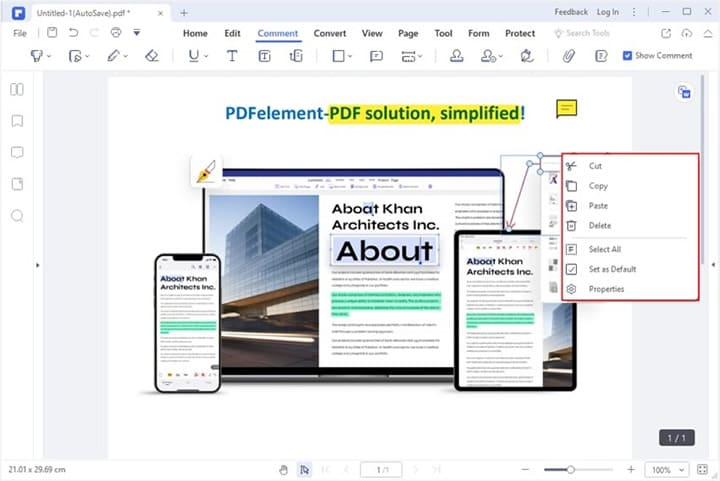Screen dimensions: 720x481
Task: Select the Highlight tool in comment toolbar
Action: [36, 56]
